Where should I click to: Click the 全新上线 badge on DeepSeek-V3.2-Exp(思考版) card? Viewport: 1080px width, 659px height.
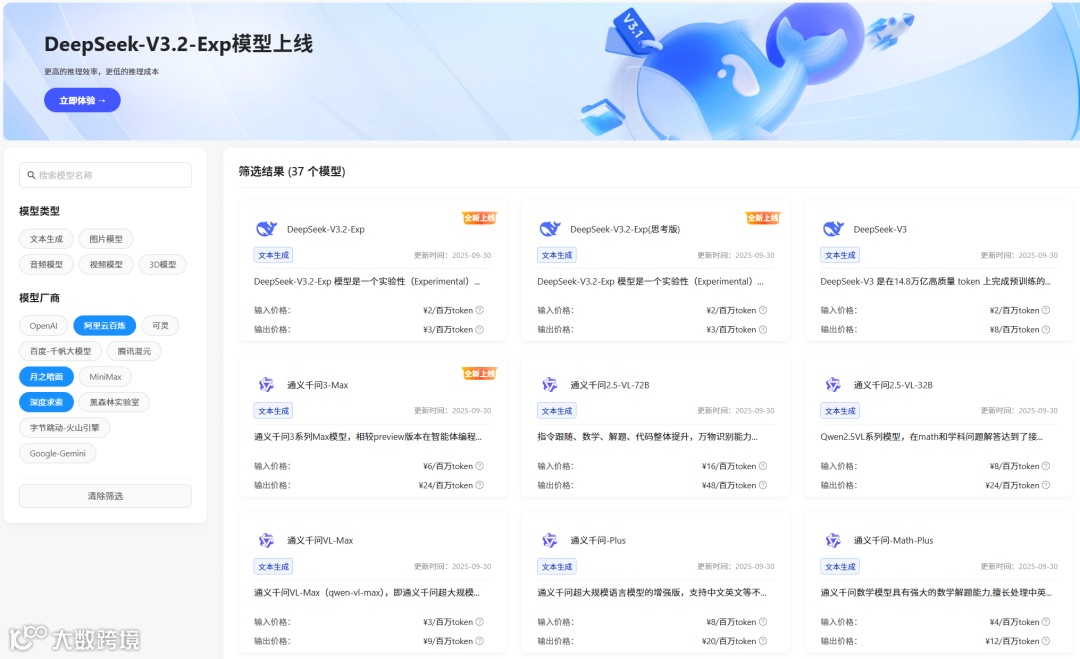[762, 218]
